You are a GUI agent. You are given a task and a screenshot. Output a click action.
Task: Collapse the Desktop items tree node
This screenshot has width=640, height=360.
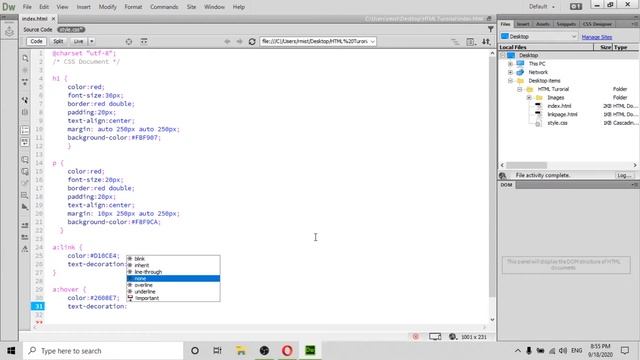tap(510, 81)
